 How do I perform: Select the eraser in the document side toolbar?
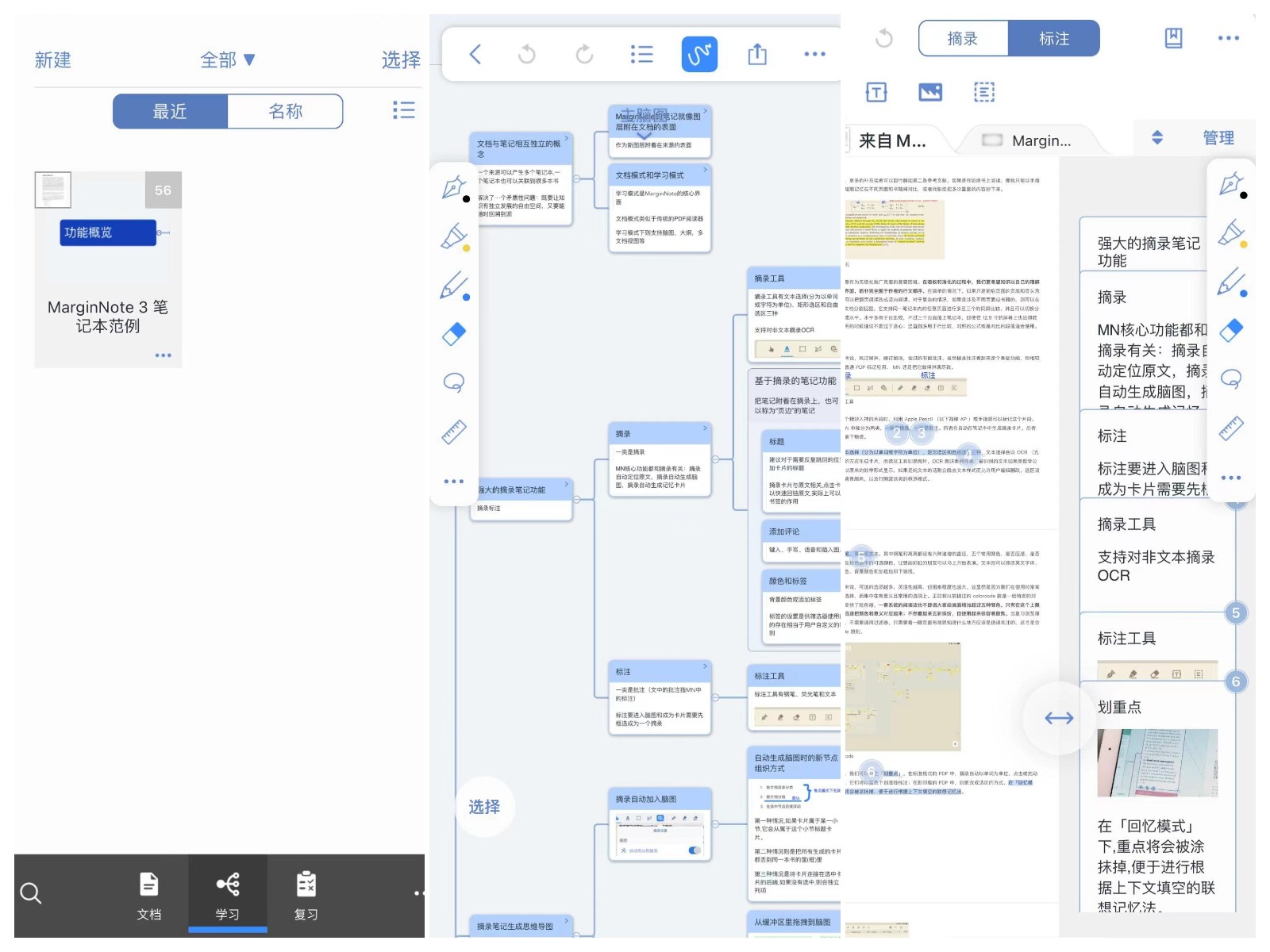[x=1231, y=330]
